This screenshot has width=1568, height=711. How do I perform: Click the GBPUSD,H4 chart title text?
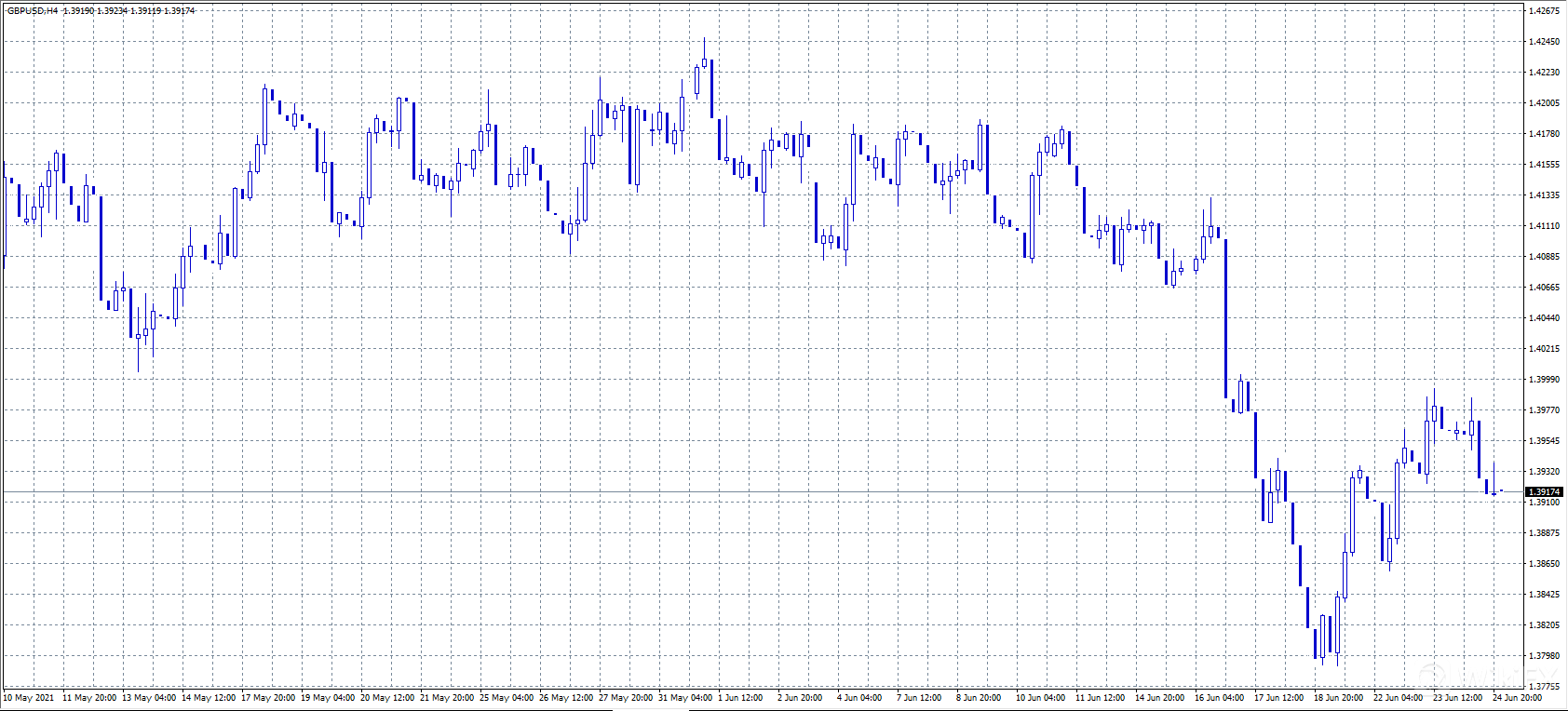coord(33,11)
